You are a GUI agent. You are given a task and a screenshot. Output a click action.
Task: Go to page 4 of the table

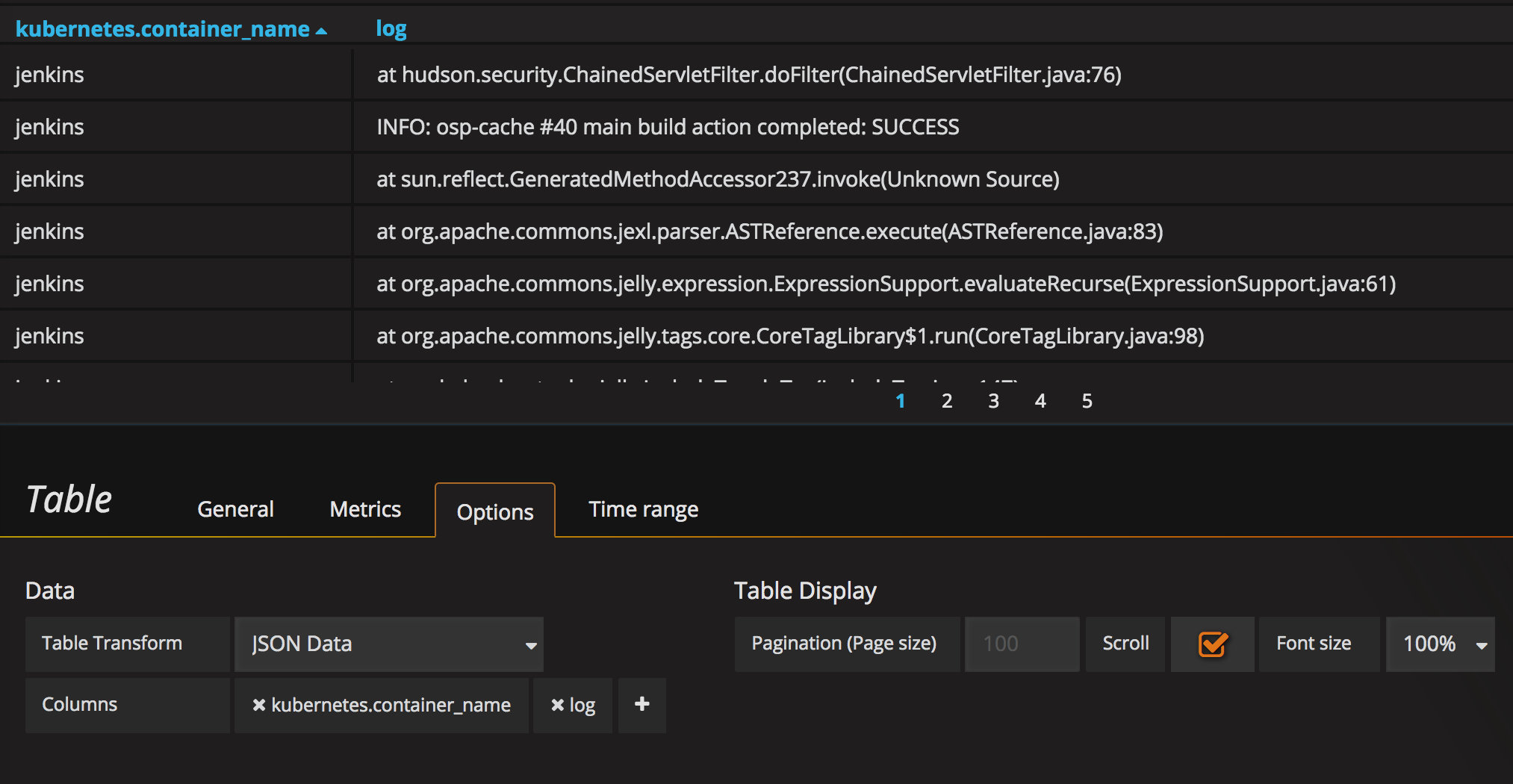(1040, 401)
